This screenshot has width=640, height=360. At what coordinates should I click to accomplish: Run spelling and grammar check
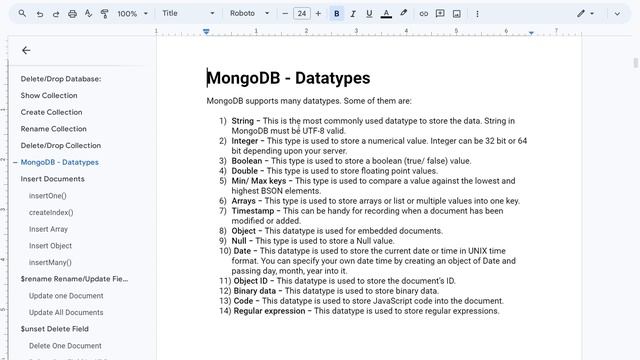(88, 13)
